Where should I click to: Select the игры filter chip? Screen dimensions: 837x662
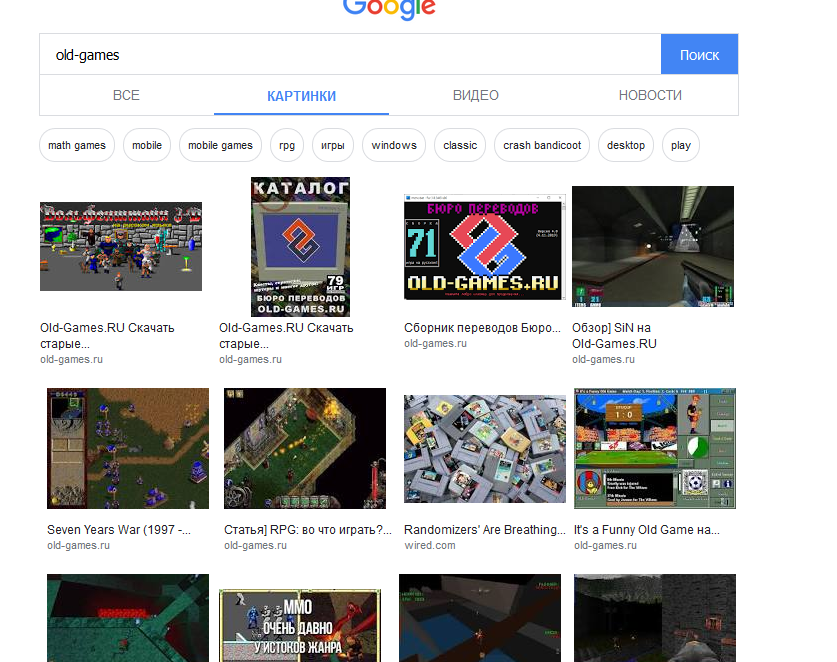click(333, 145)
